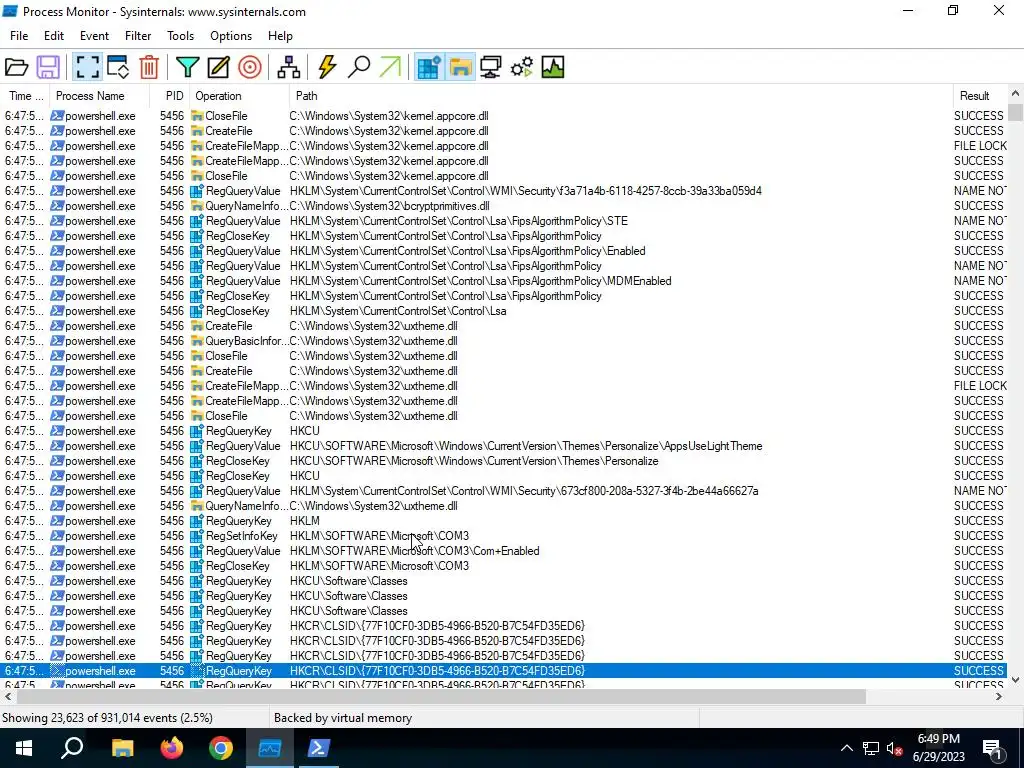This screenshot has height=768, width=1024.
Task: Open Find with the magnifier icon
Action: pyautogui.click(x=359, y=67)
